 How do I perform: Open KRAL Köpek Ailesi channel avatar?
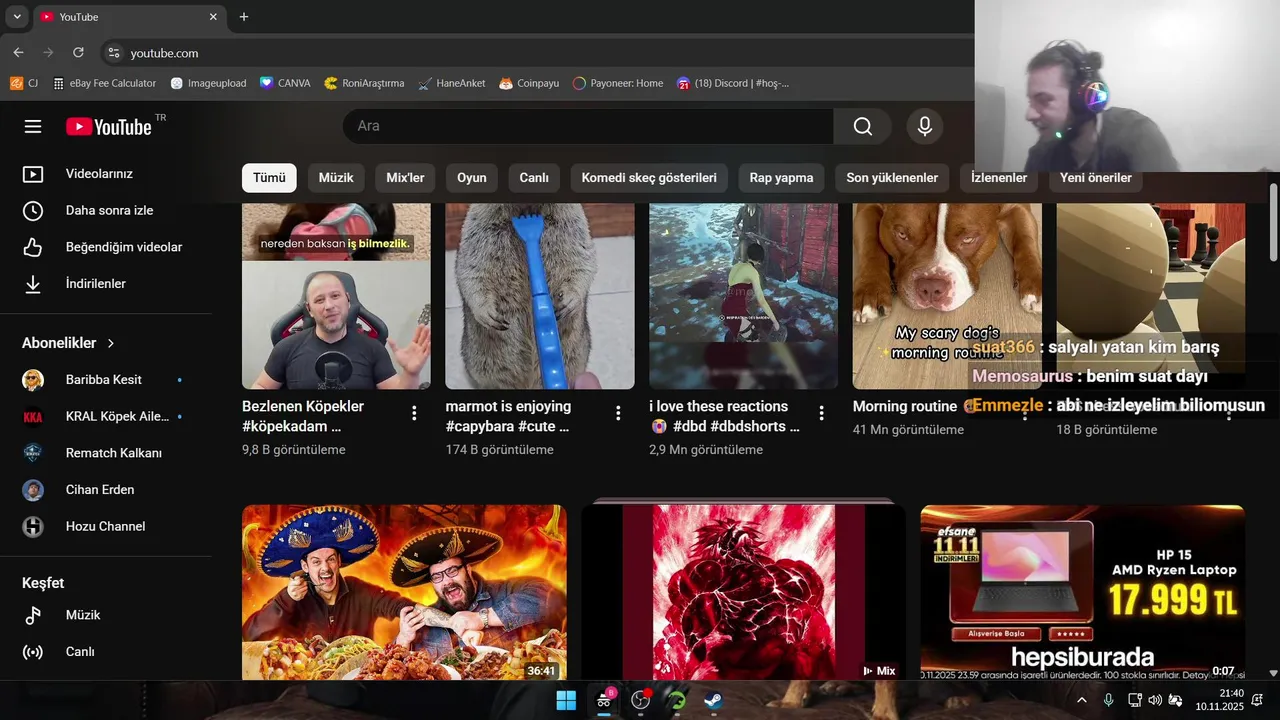point(33,417)
